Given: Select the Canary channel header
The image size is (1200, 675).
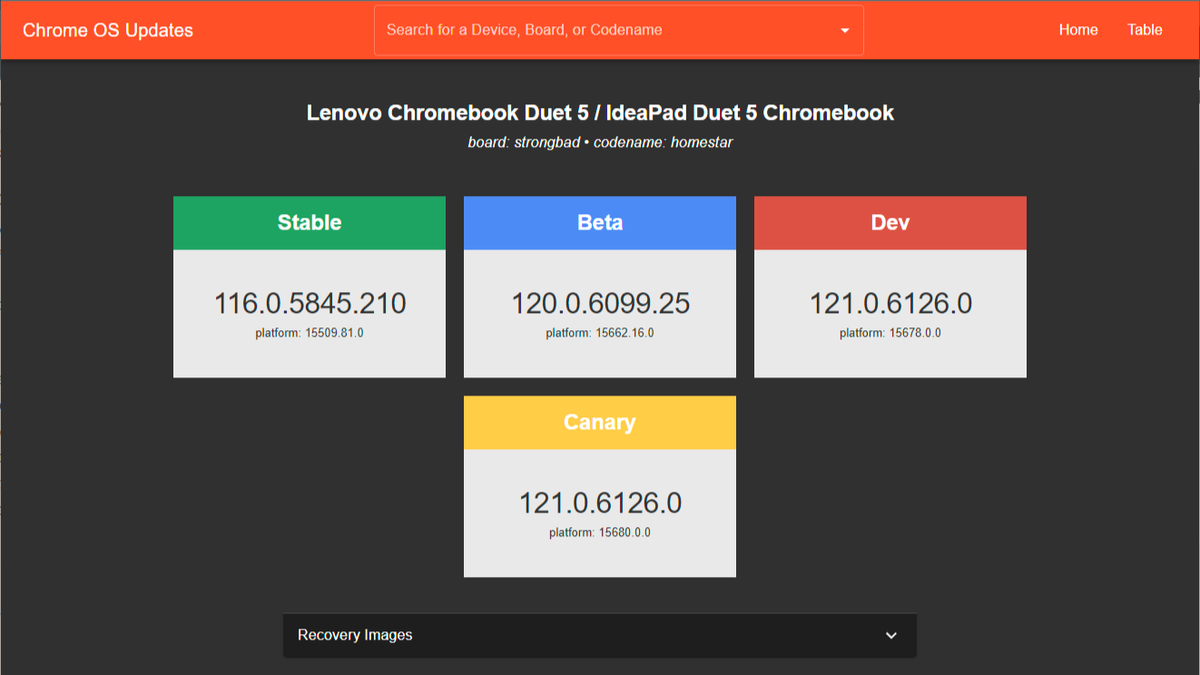Looking at the screenshot, I should 600,423.
